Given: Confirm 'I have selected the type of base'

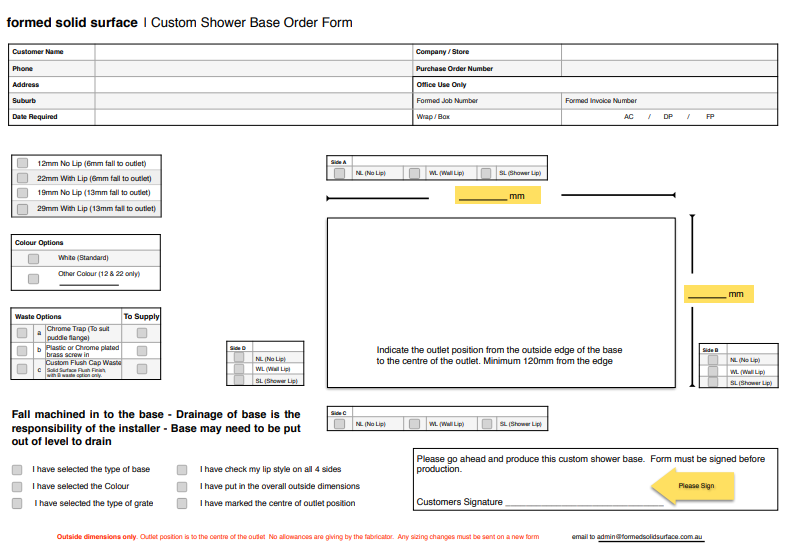Looking at the screenshot, I should pyautogui.click(x=17, y=470).
